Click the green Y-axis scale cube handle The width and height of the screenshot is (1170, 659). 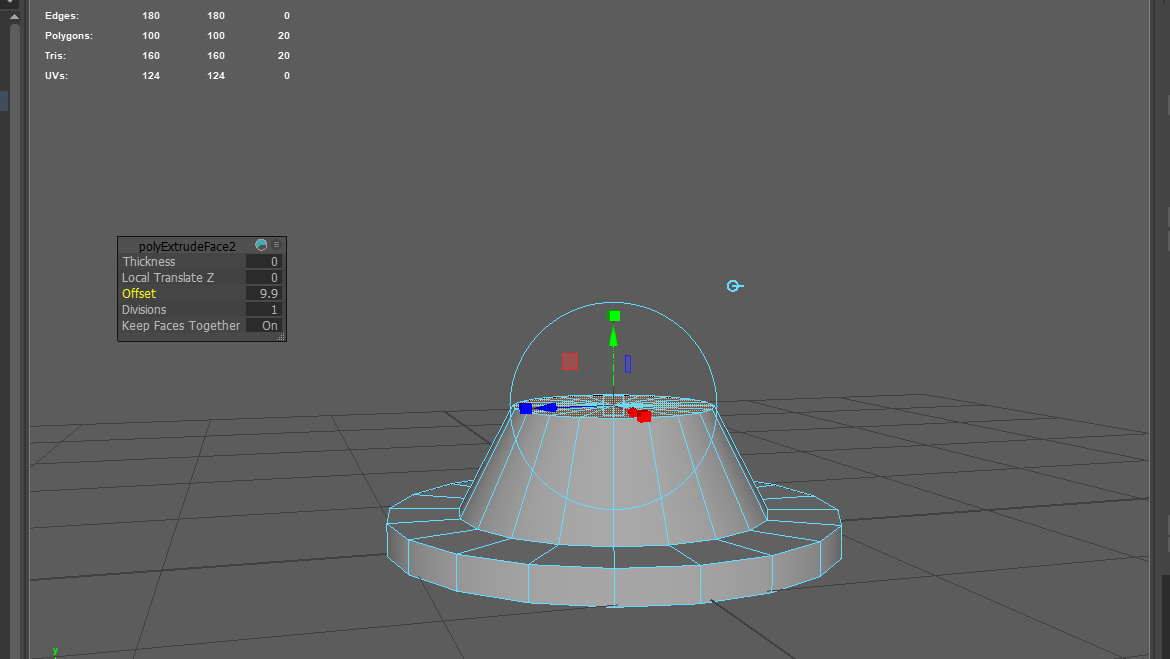pos(614,316)
